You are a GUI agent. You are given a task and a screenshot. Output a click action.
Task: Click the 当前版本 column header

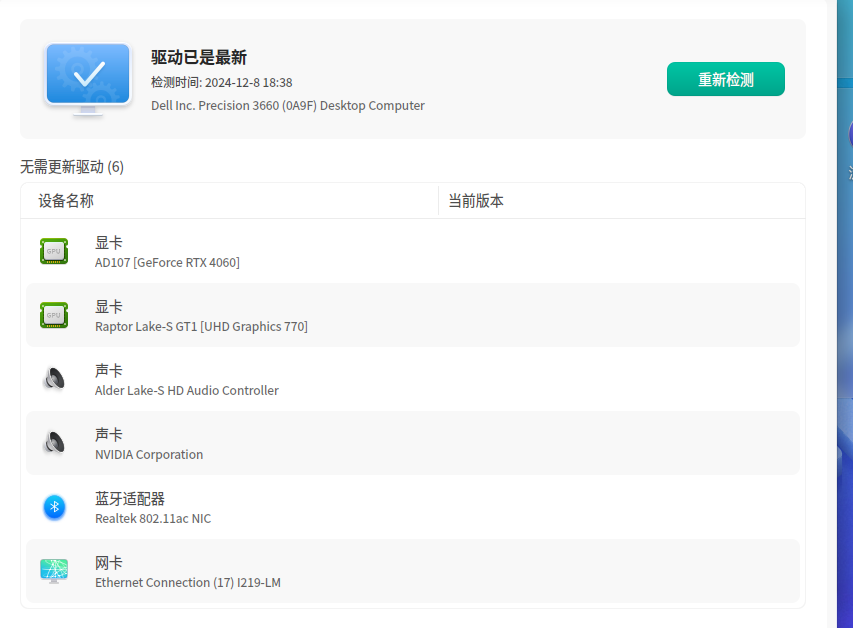476,201
